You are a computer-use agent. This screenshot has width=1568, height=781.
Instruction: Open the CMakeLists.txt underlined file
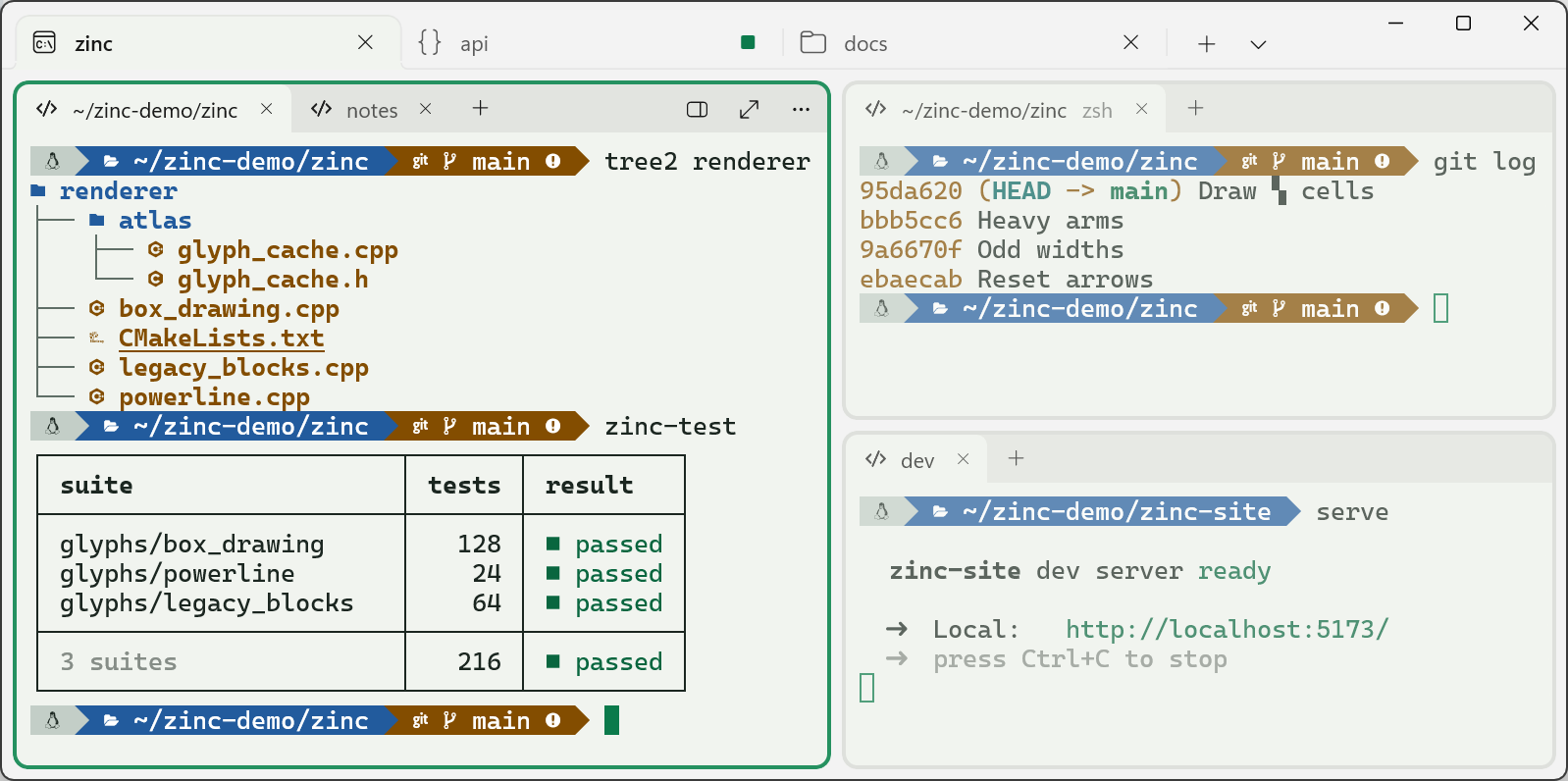coord(221,338)
